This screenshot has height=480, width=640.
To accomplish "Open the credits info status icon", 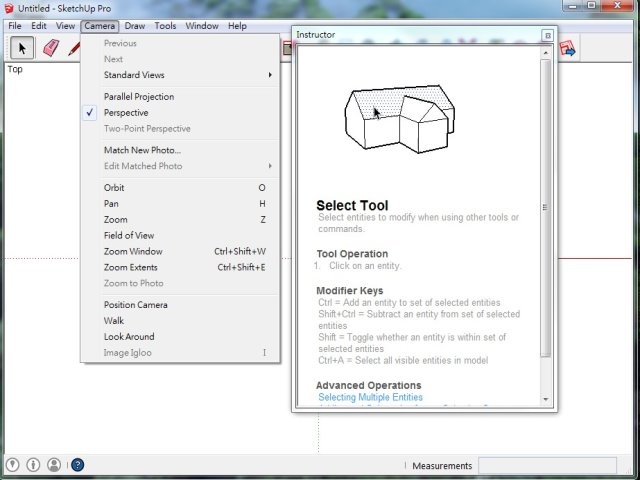I will (x=33, y=464).
